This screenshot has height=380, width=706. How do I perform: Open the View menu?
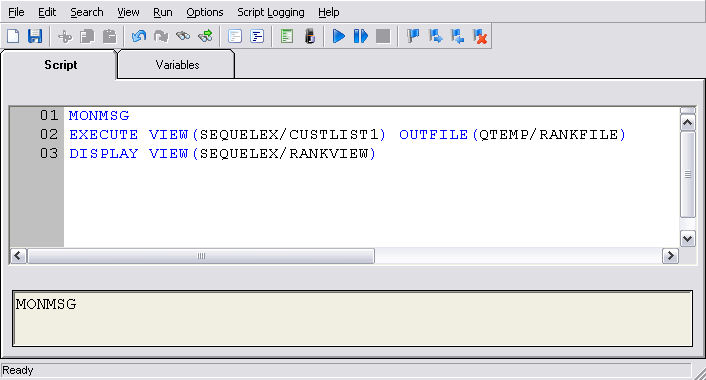click(128, 12)
